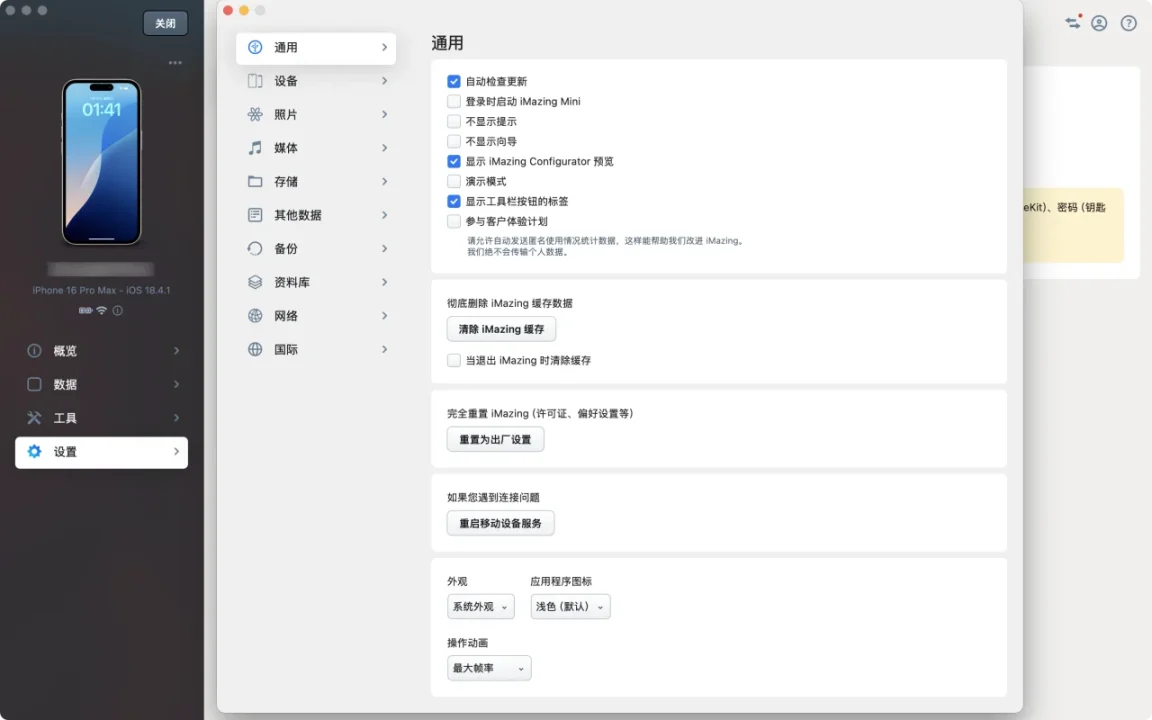Expand chevron on the 概览 sidebar row
The image size is (1152, 720).
[x=176, y=350]
